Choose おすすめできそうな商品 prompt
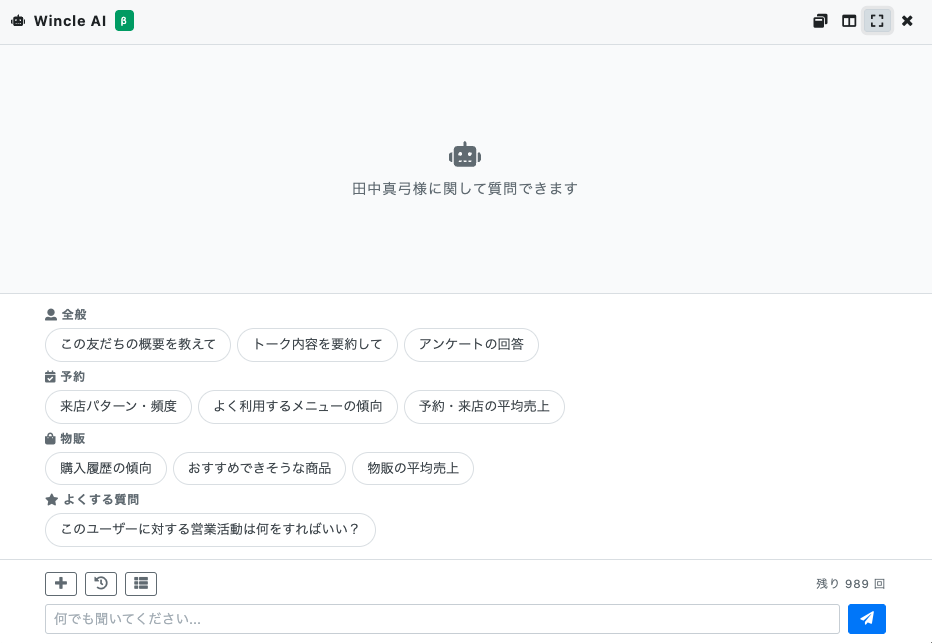Viewport: 932px width, 643px height. pyautogui.click(x=259, y=468)
